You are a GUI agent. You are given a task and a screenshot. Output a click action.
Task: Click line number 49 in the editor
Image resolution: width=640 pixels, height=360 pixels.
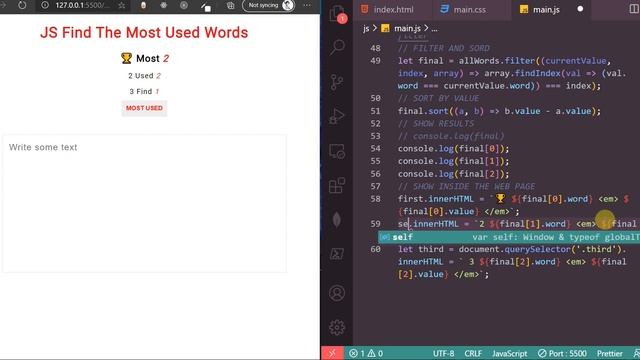375,61
